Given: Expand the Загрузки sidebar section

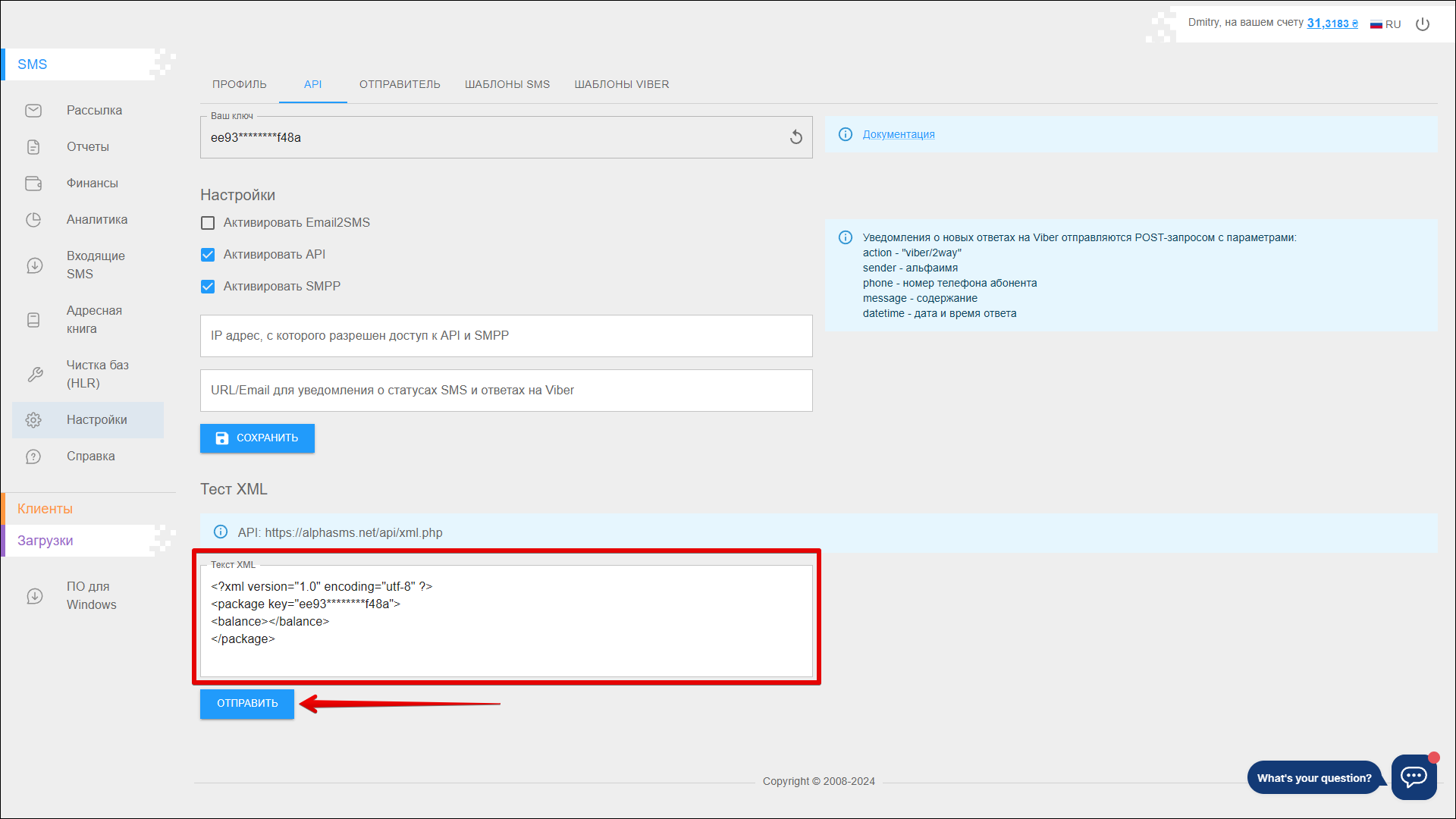Looking at the screenshot, I should click(x=45, y=541).
